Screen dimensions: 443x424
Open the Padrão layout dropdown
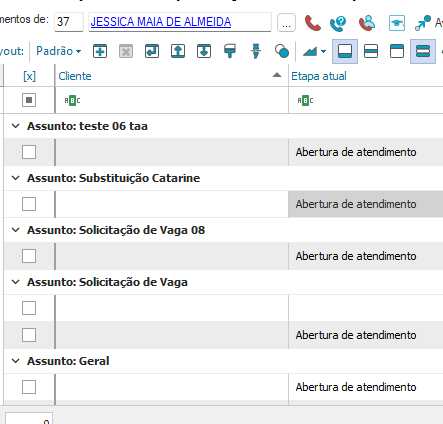[59, 51]
